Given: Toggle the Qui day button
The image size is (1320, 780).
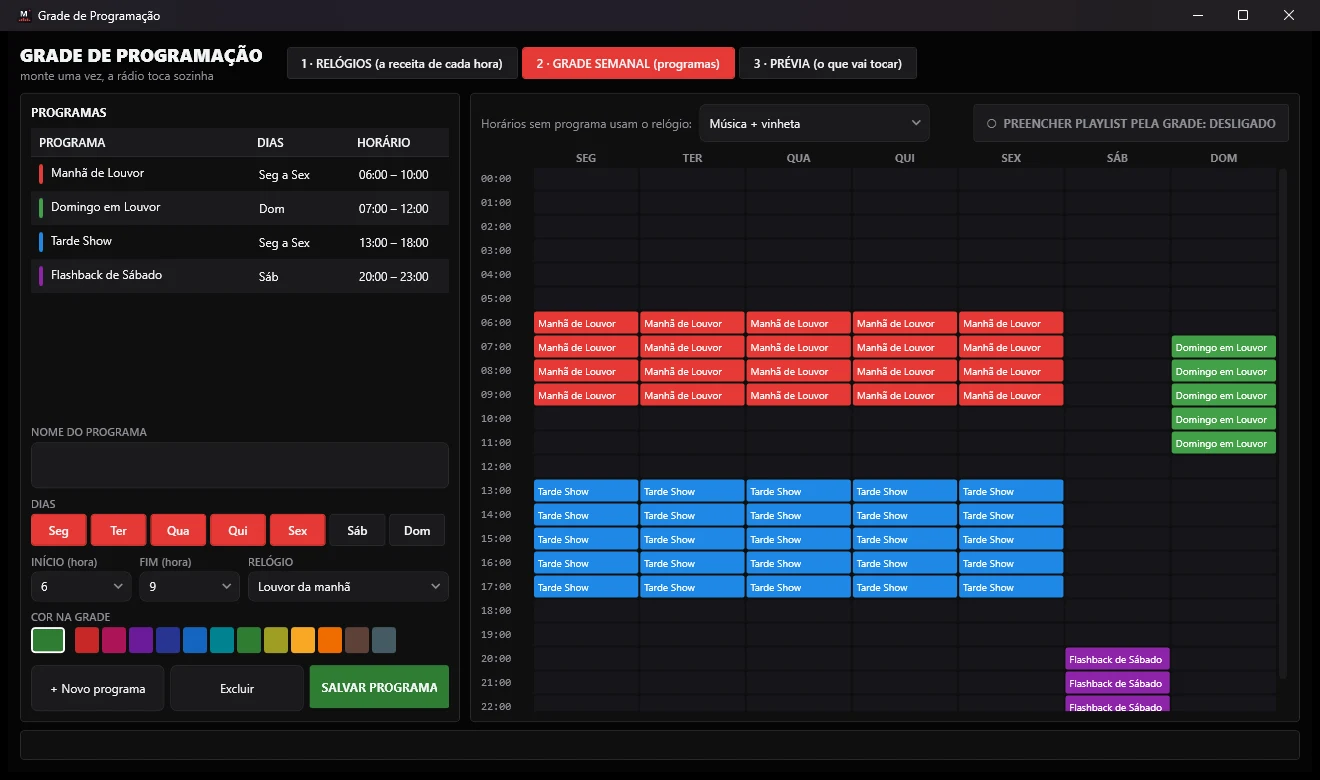Looking at the screenshot, I should (238, 530).
